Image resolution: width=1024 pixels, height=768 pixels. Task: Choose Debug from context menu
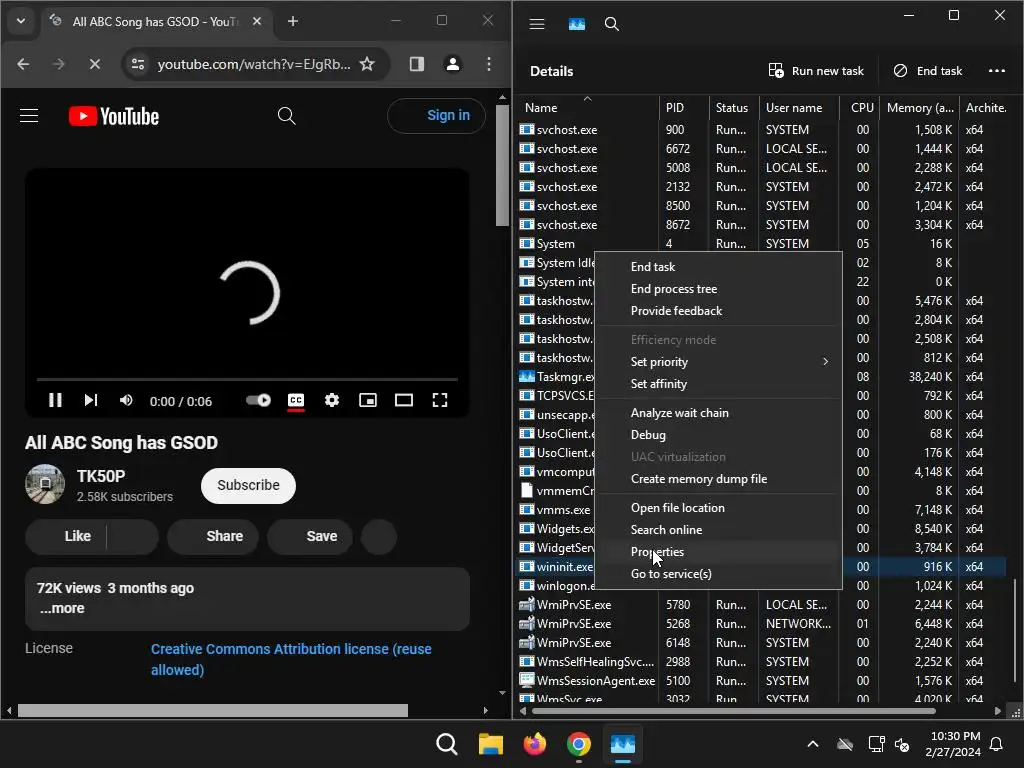[x=648, y=435]
